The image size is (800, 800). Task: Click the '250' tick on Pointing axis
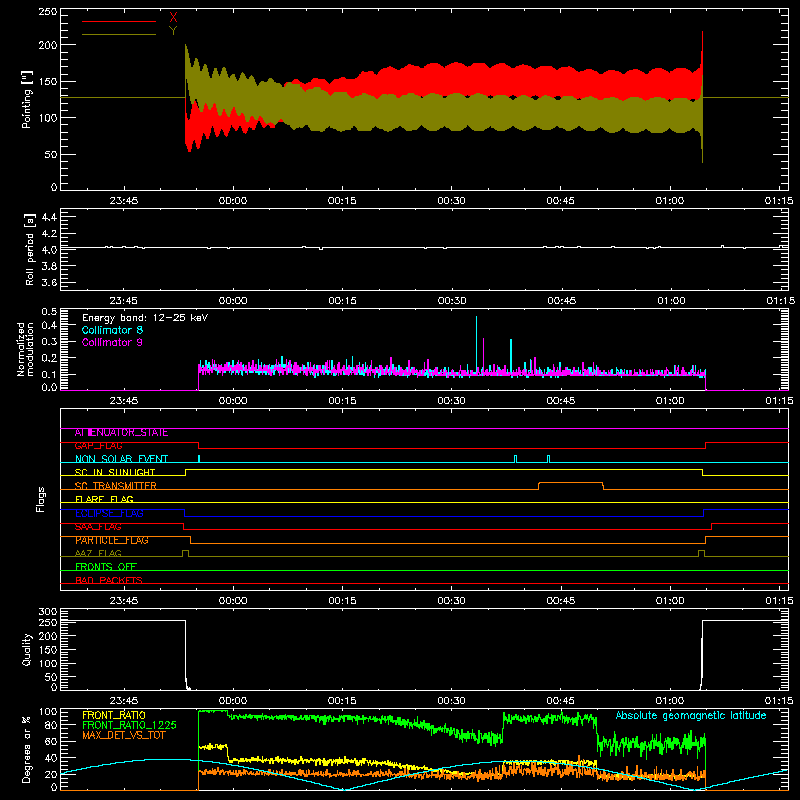[47, 12]
